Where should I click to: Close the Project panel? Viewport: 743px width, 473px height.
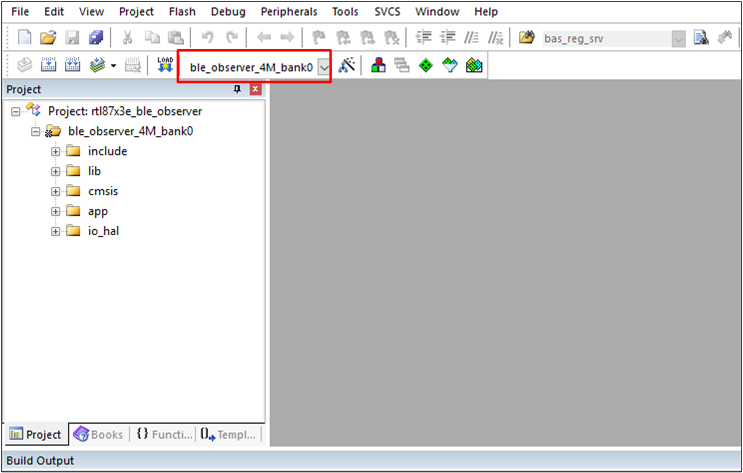coord(255,89)
